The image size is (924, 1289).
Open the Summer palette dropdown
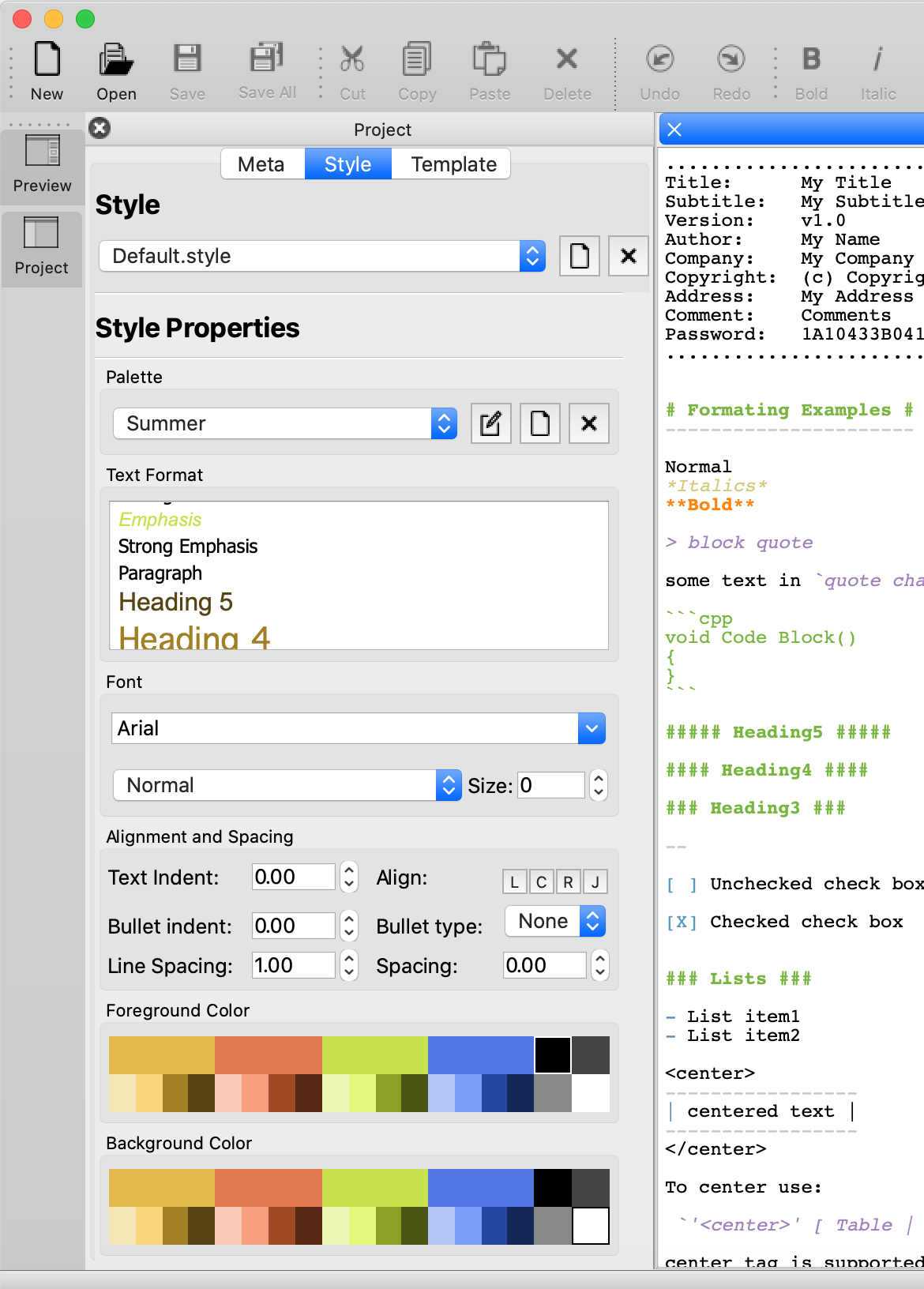coord(444,424)
